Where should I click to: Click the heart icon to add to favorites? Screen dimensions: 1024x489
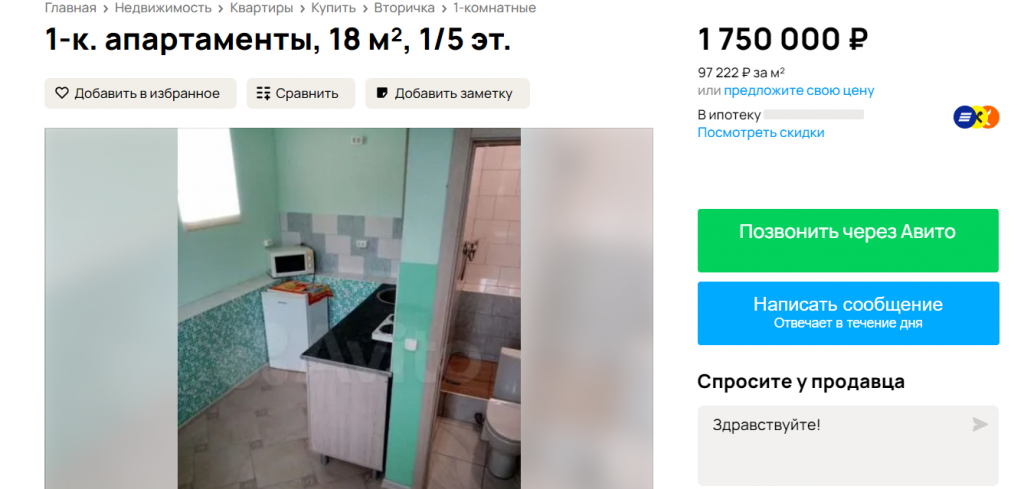click(x=61, y=93)
